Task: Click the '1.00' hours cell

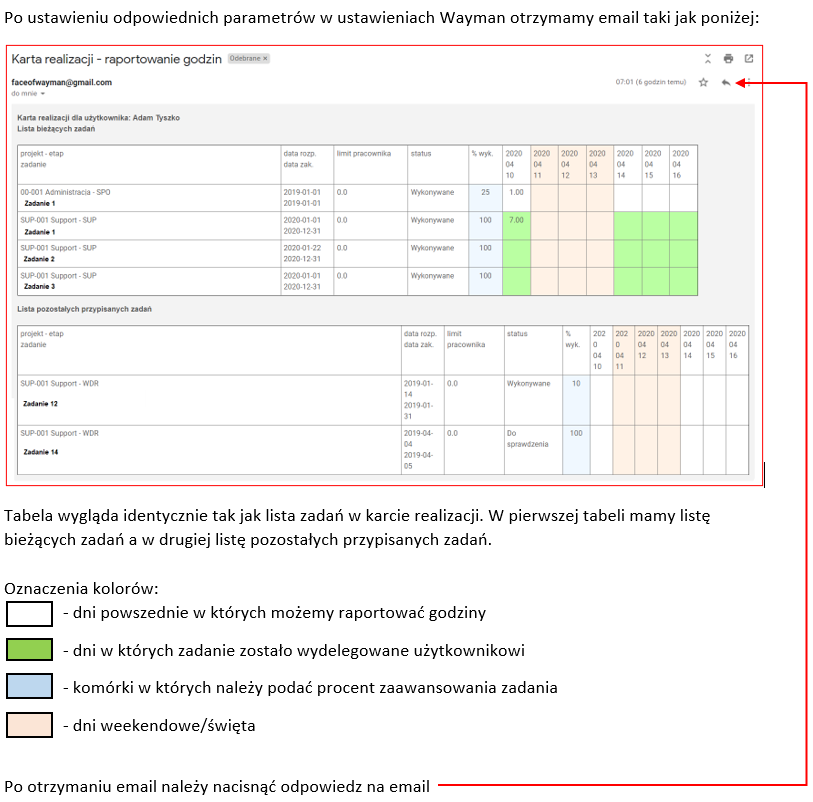Action: pos(516,198)
